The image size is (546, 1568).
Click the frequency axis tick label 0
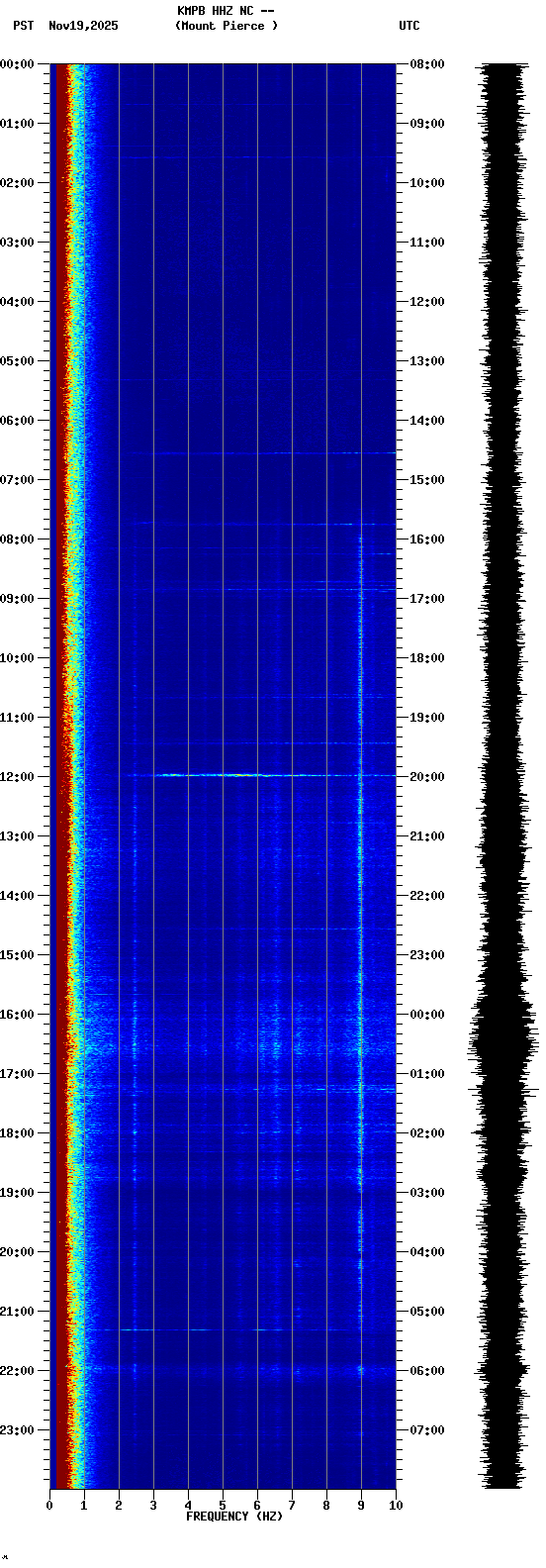point(49,1506)
